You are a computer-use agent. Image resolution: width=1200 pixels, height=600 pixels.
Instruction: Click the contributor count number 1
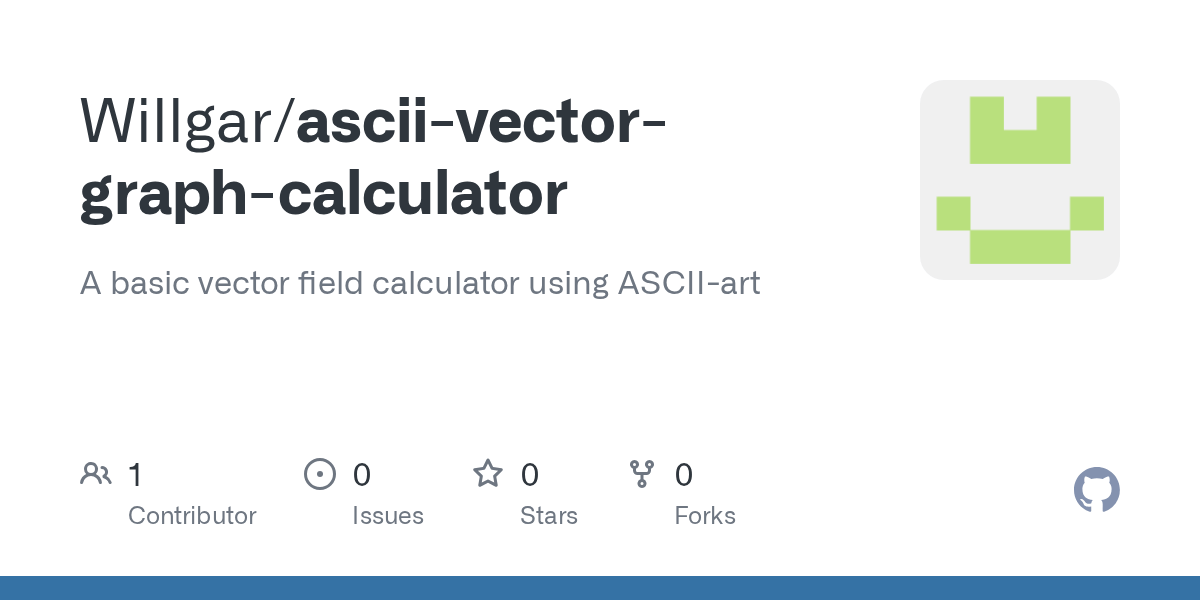(135, 474)
